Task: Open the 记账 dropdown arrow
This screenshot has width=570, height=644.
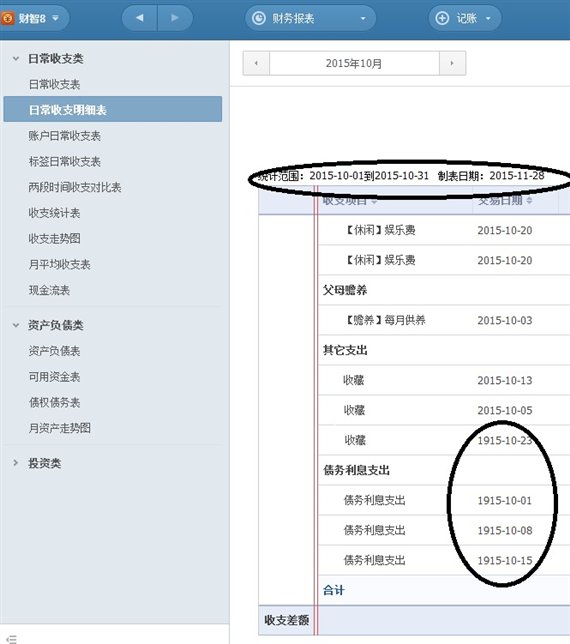Action: point(488,18)
